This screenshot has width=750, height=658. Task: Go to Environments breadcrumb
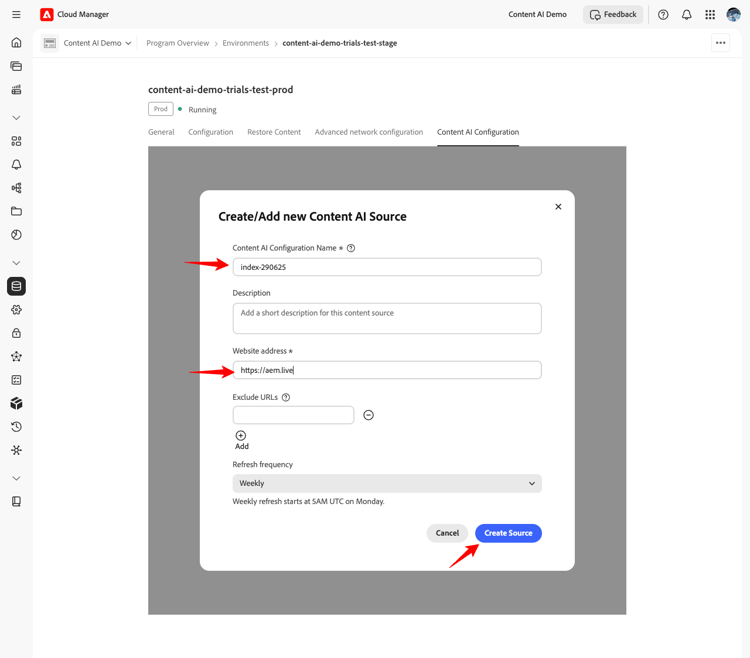click(x=245, y=43)
